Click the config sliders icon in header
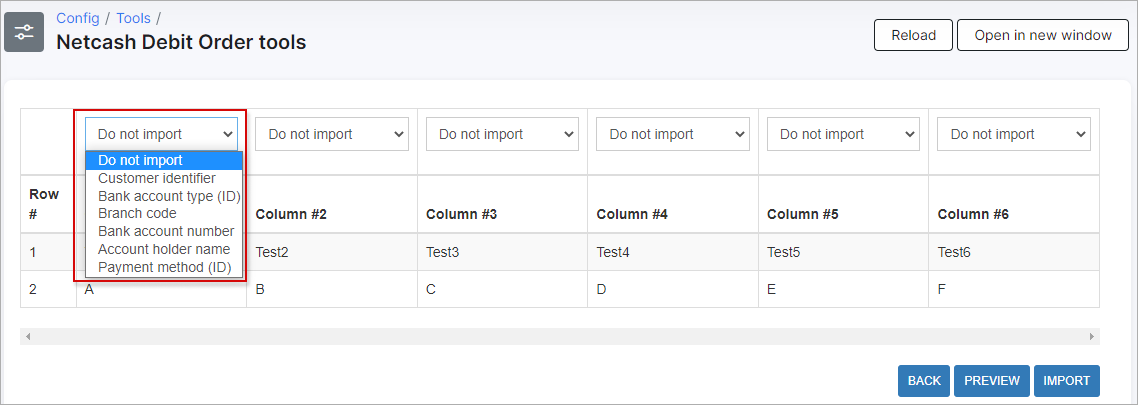The height and width of the screenshot is (405, 1138). coord(24,31)
